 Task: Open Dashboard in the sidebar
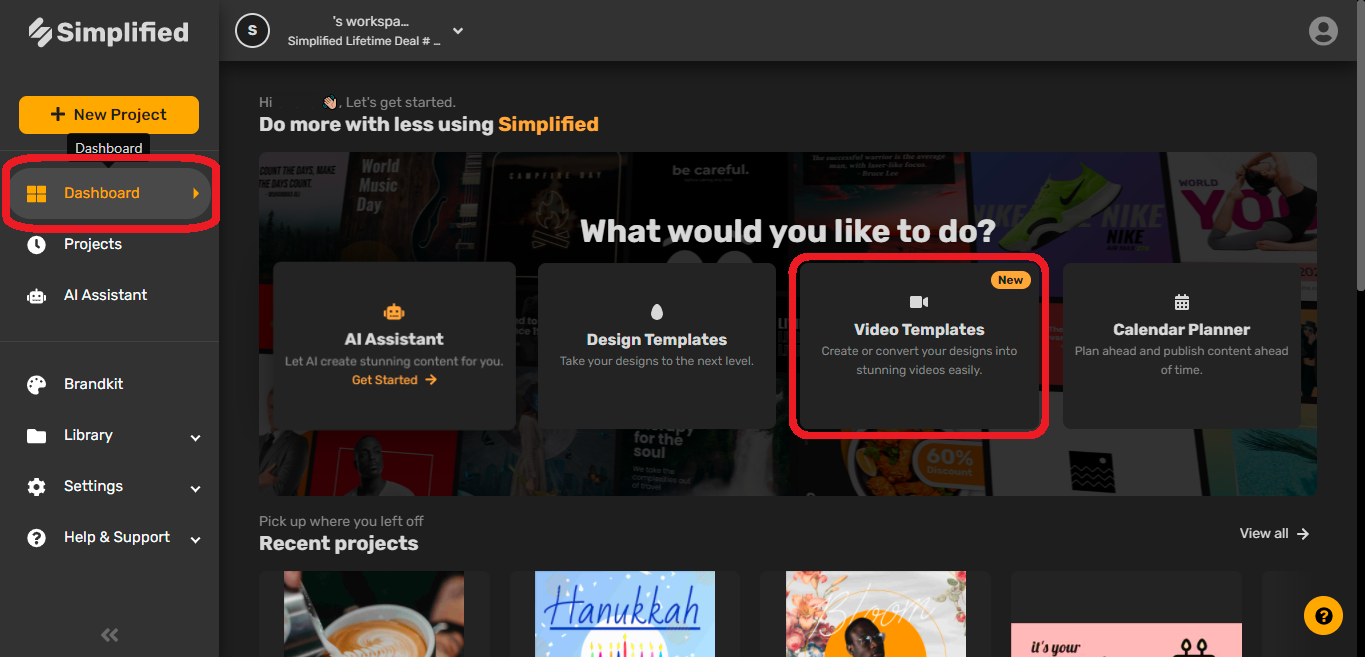109,193
